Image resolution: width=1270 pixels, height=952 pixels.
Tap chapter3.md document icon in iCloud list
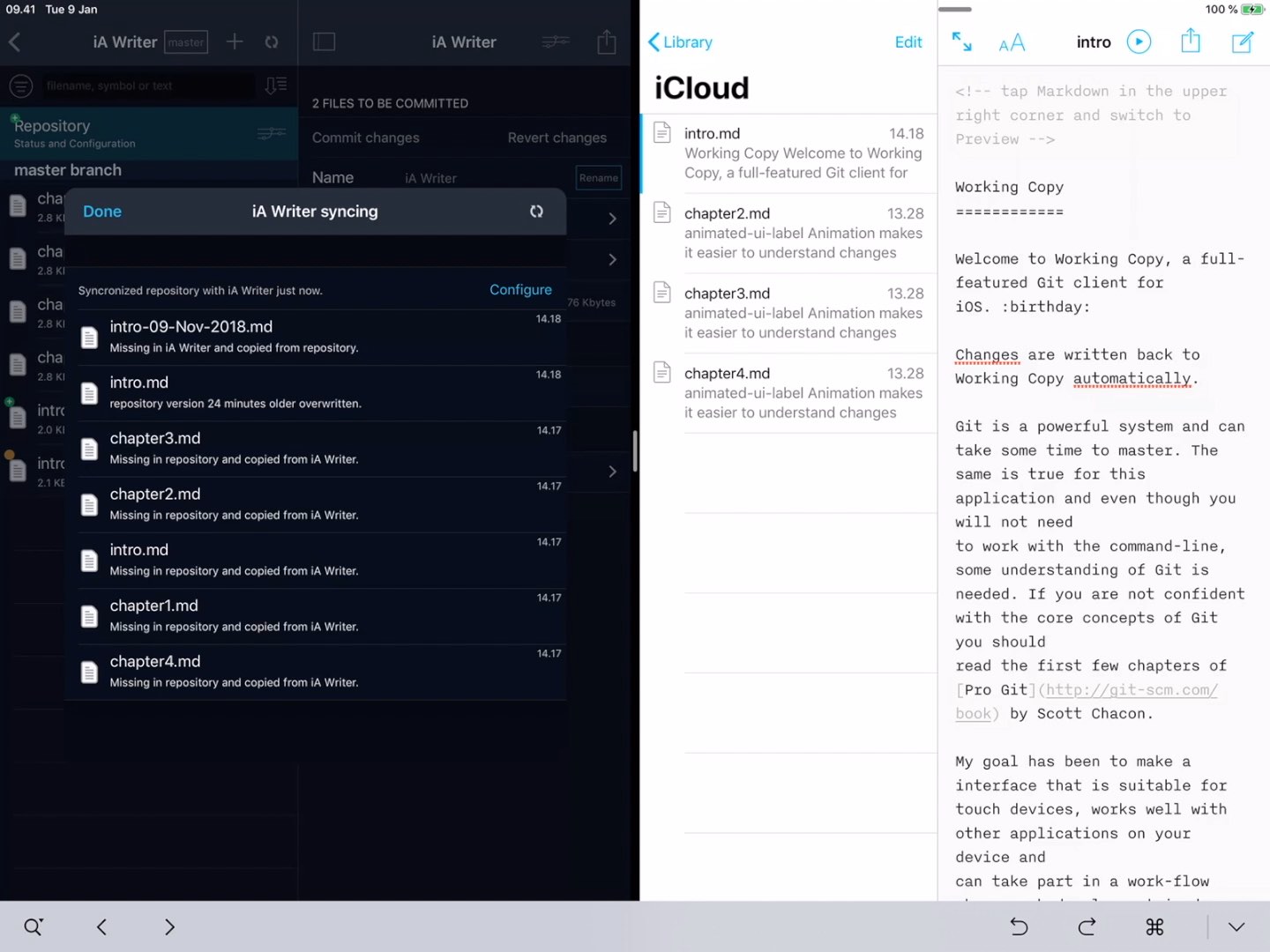(x=662, y=293)
